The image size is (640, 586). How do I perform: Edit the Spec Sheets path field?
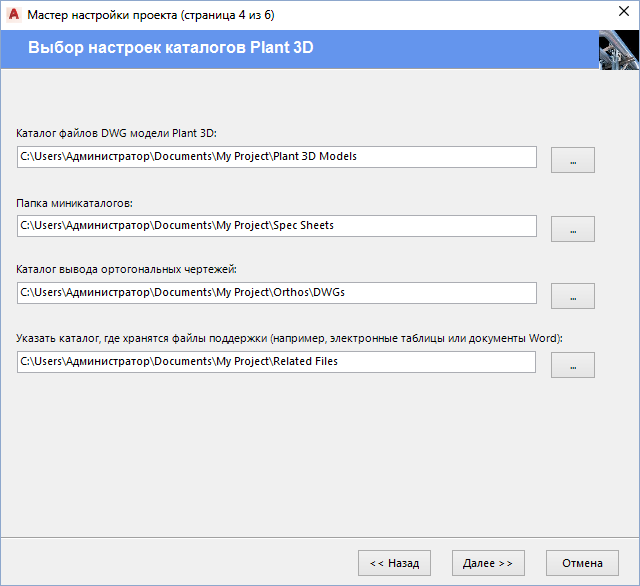277,226
